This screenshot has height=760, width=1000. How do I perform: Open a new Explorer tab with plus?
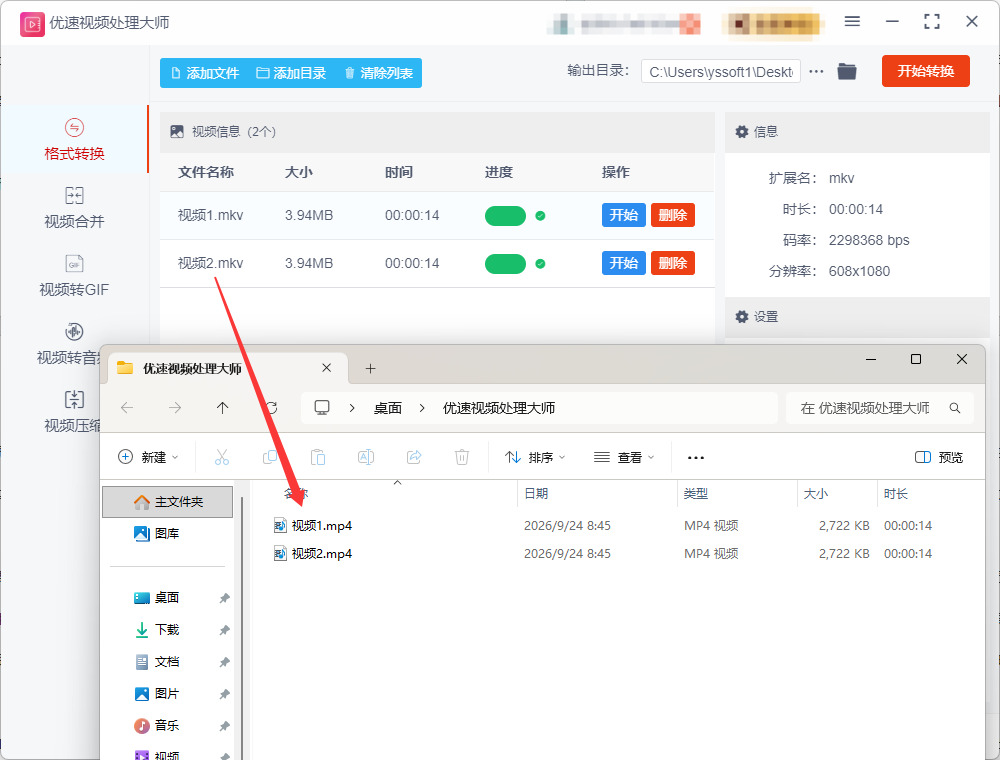[370, 369]
